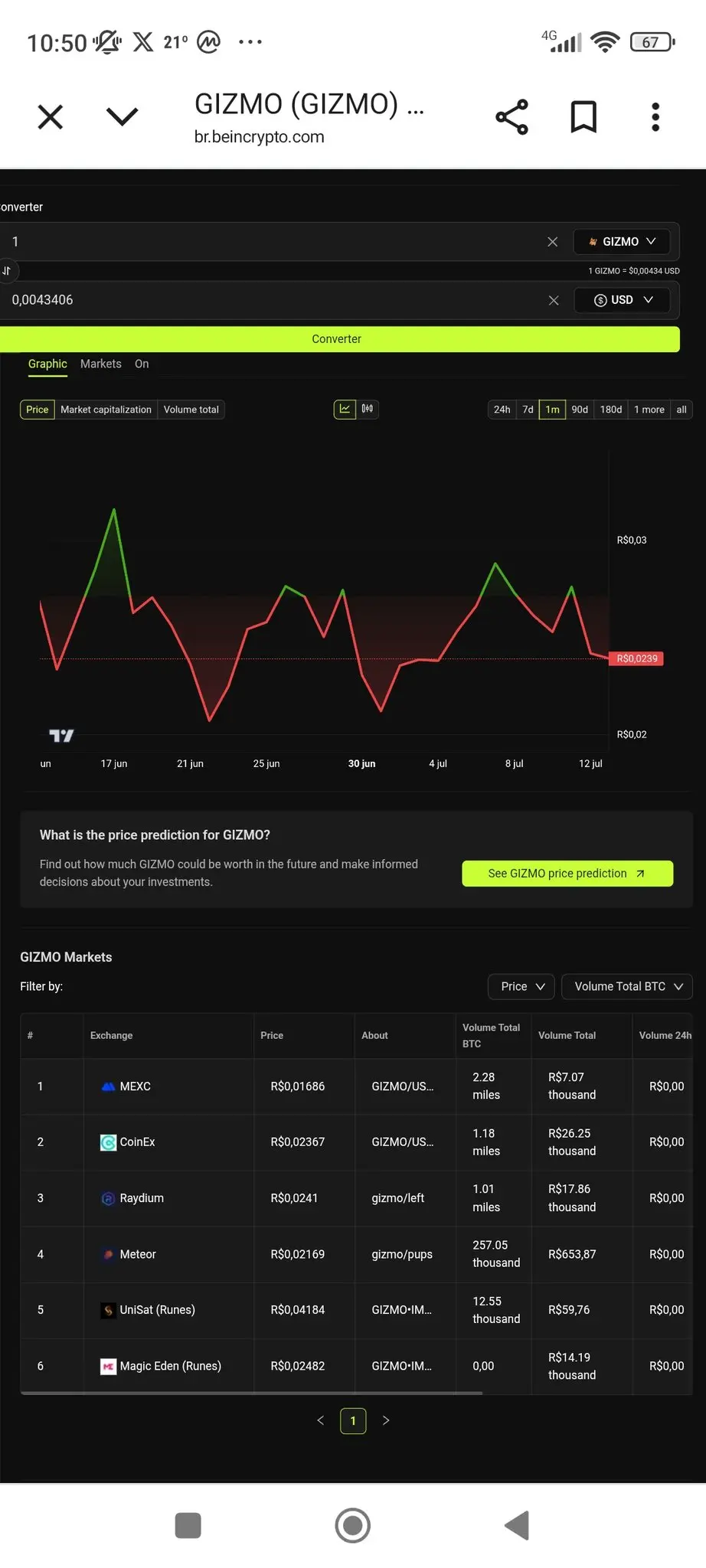Click the R$0,0239 current price label
The width and height of the screenshot is (706, 1568).
(x=636, y=658)
